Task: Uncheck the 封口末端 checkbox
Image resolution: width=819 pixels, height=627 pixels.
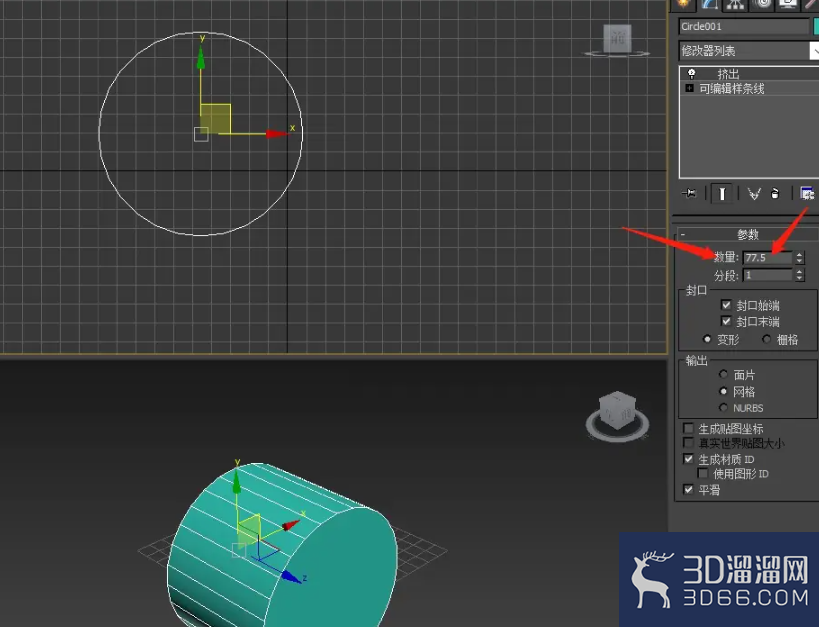Action: (726, 321)
